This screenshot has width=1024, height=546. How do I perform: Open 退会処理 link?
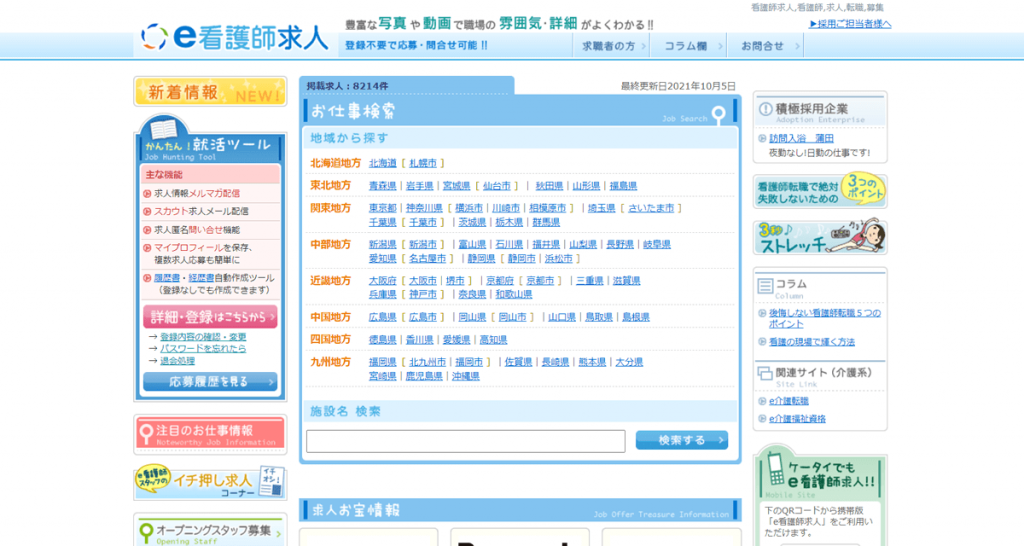point(178,361)
